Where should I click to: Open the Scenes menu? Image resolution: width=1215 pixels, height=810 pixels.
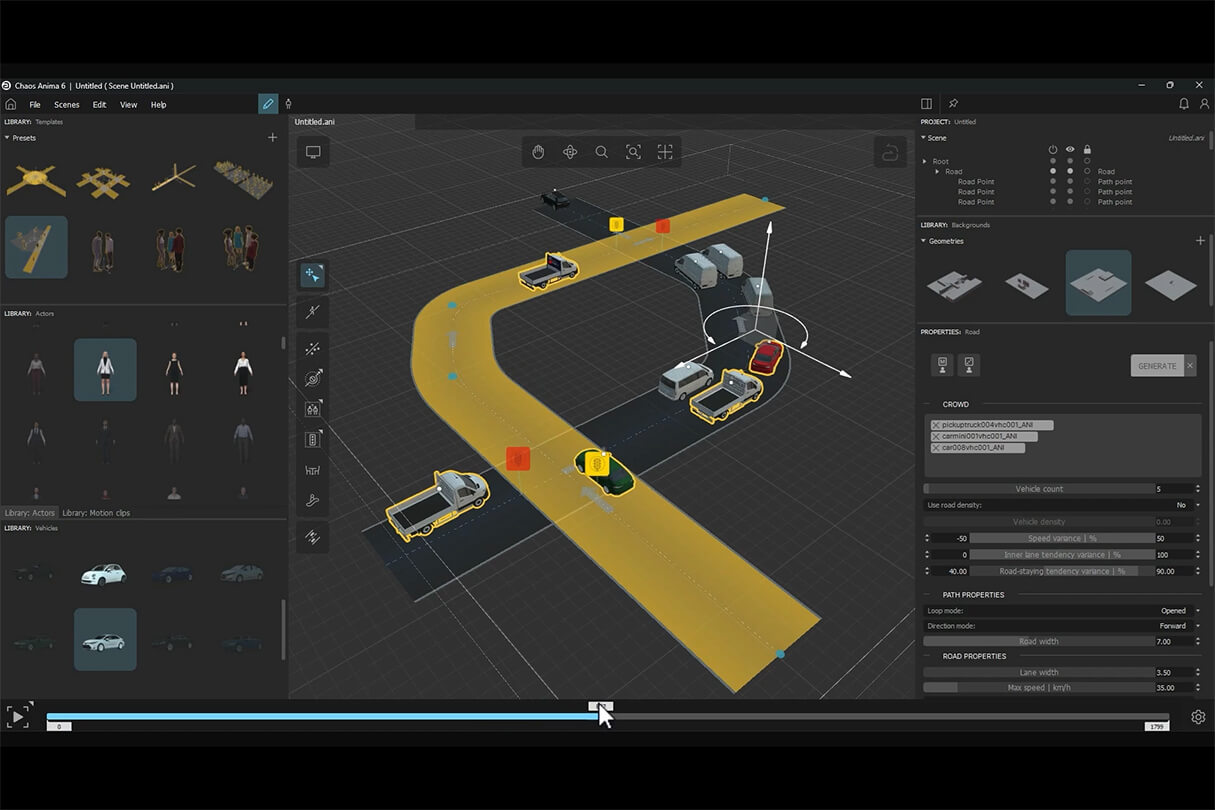pyautogui.click(x=67, y=105)
